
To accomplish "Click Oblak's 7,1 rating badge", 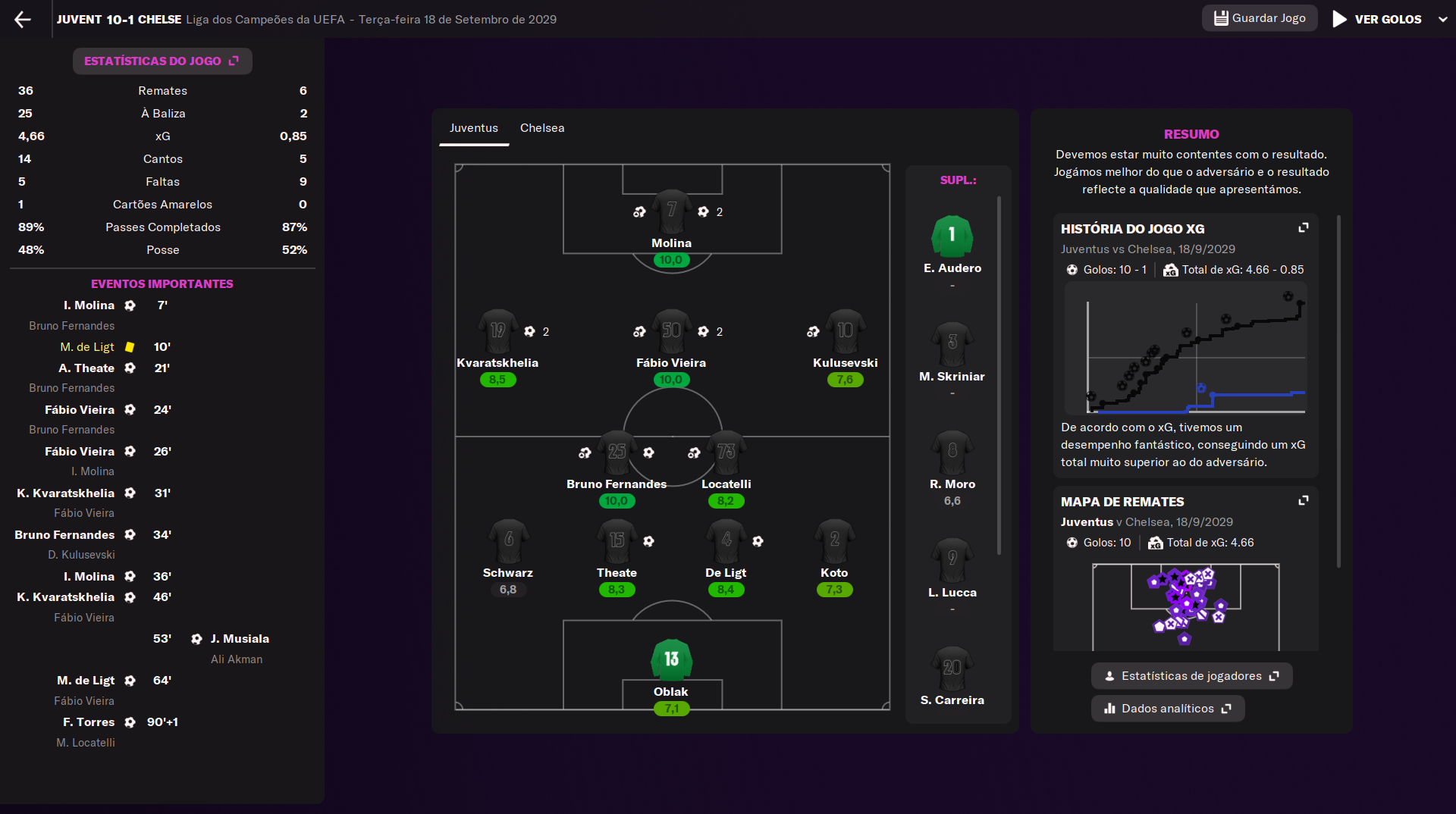I will [671, 709].
